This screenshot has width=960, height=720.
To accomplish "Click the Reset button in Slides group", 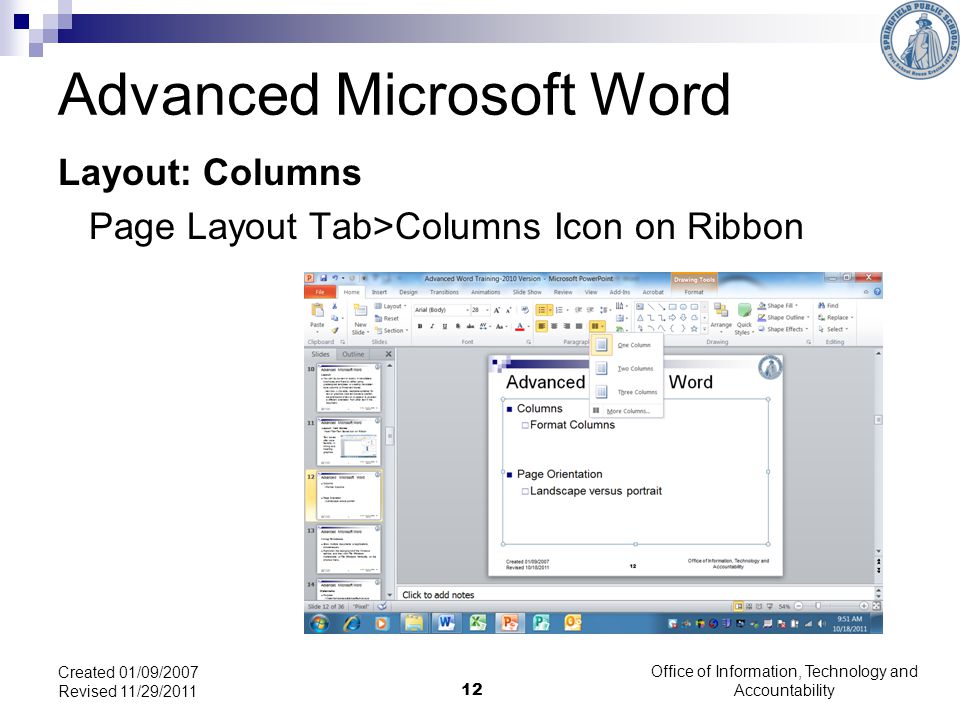I will coord(387,318).
